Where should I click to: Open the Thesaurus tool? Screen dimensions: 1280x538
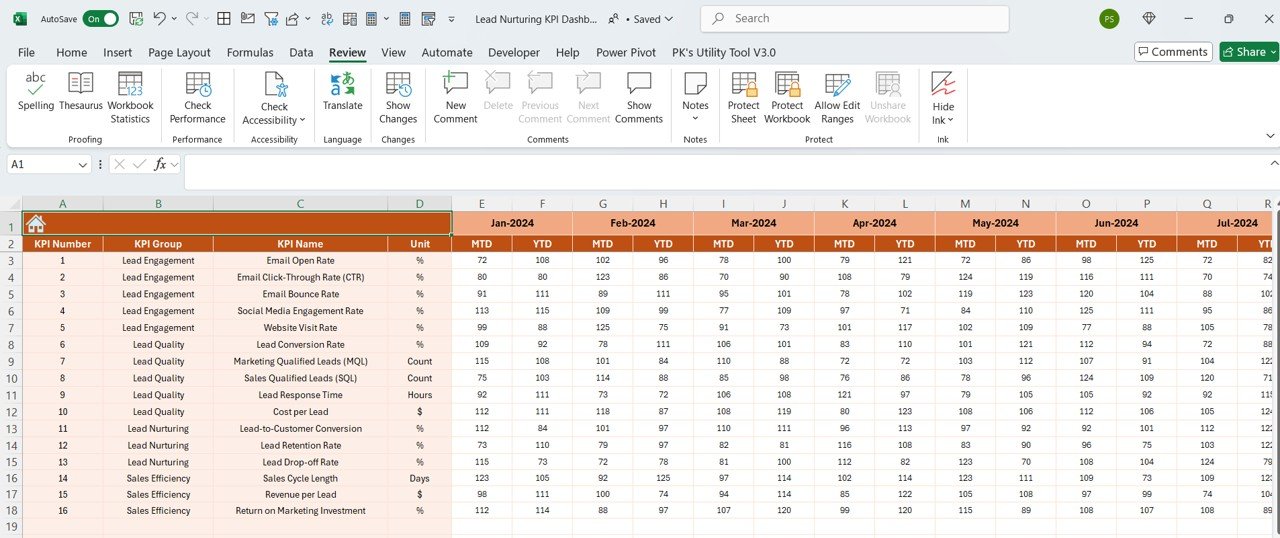point(81,92)
